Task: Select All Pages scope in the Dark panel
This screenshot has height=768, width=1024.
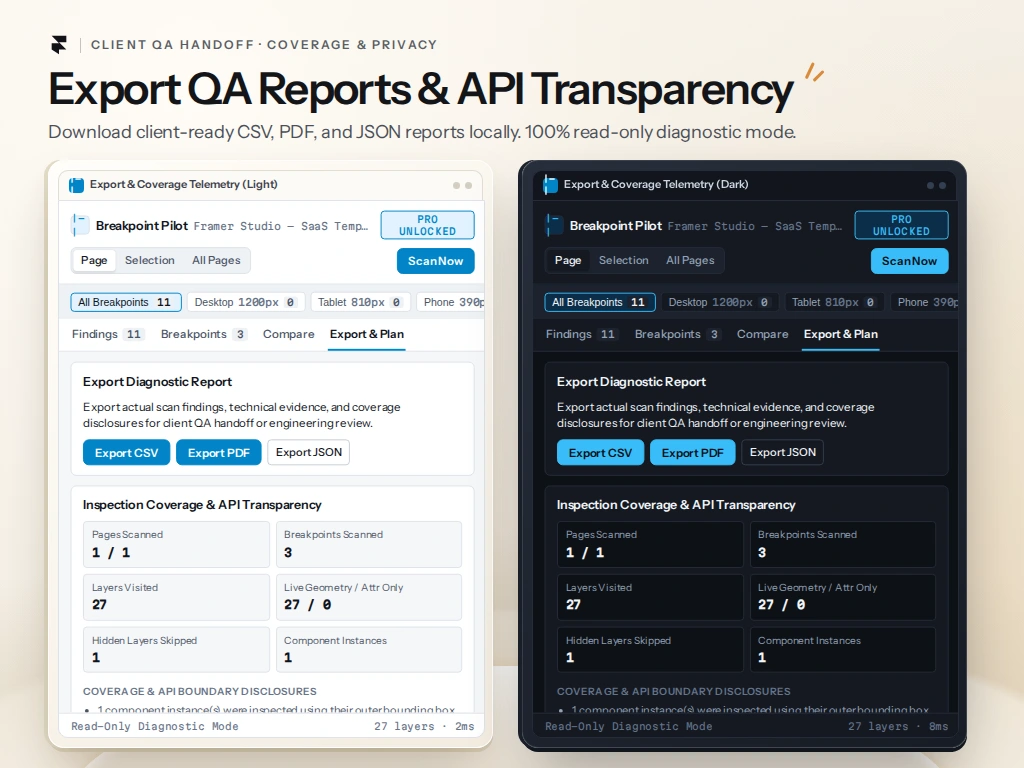Action: tap(690, 260)
